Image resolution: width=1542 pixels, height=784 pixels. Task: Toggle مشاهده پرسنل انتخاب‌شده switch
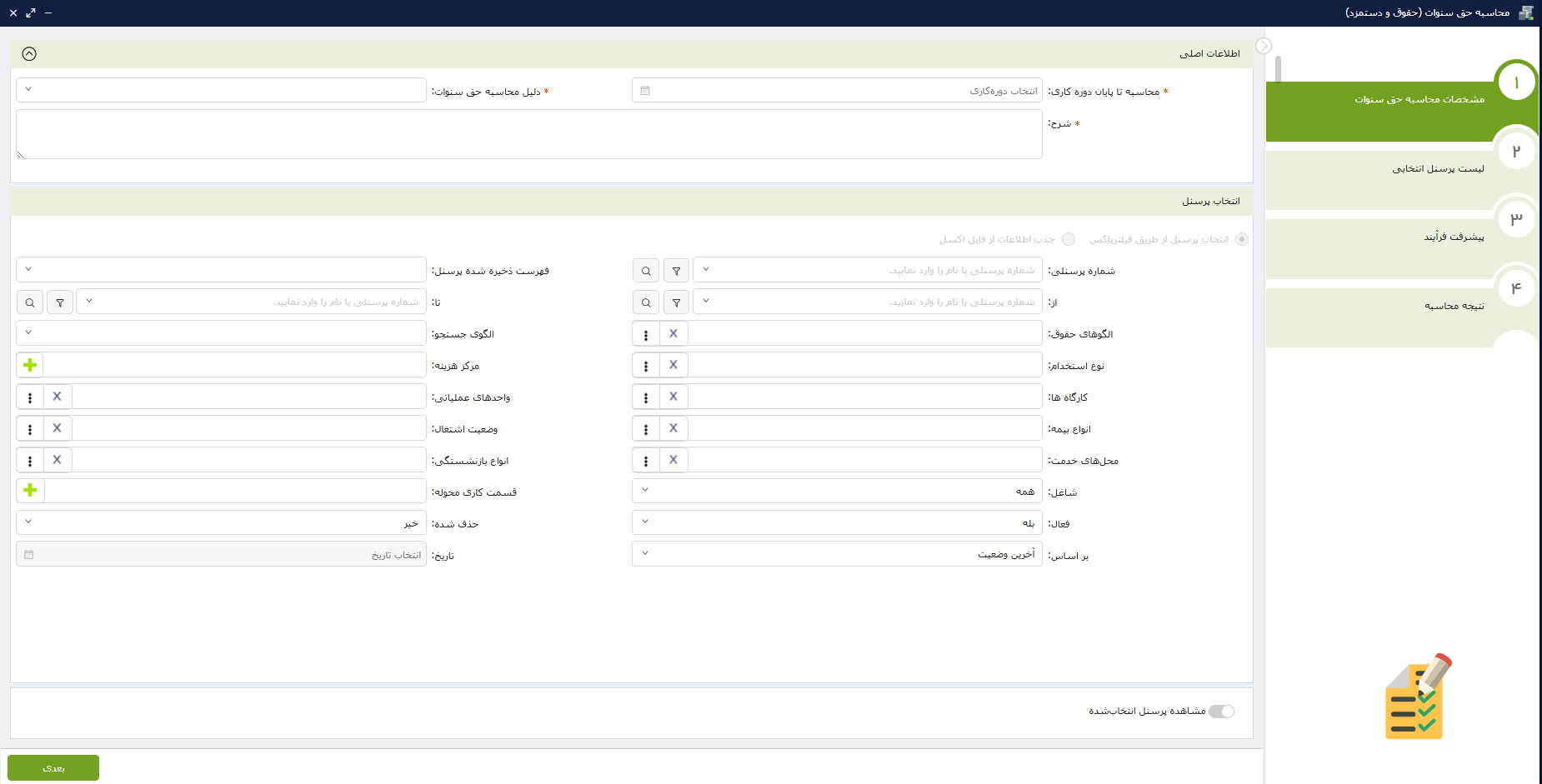click(x=1221, y=712)
